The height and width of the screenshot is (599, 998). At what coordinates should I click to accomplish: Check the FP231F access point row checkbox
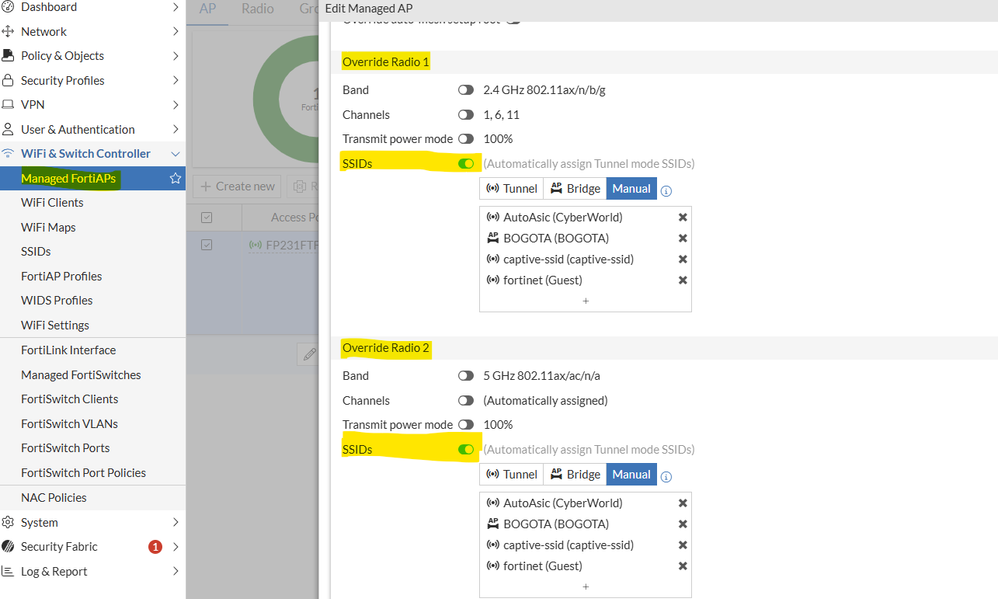207,245
